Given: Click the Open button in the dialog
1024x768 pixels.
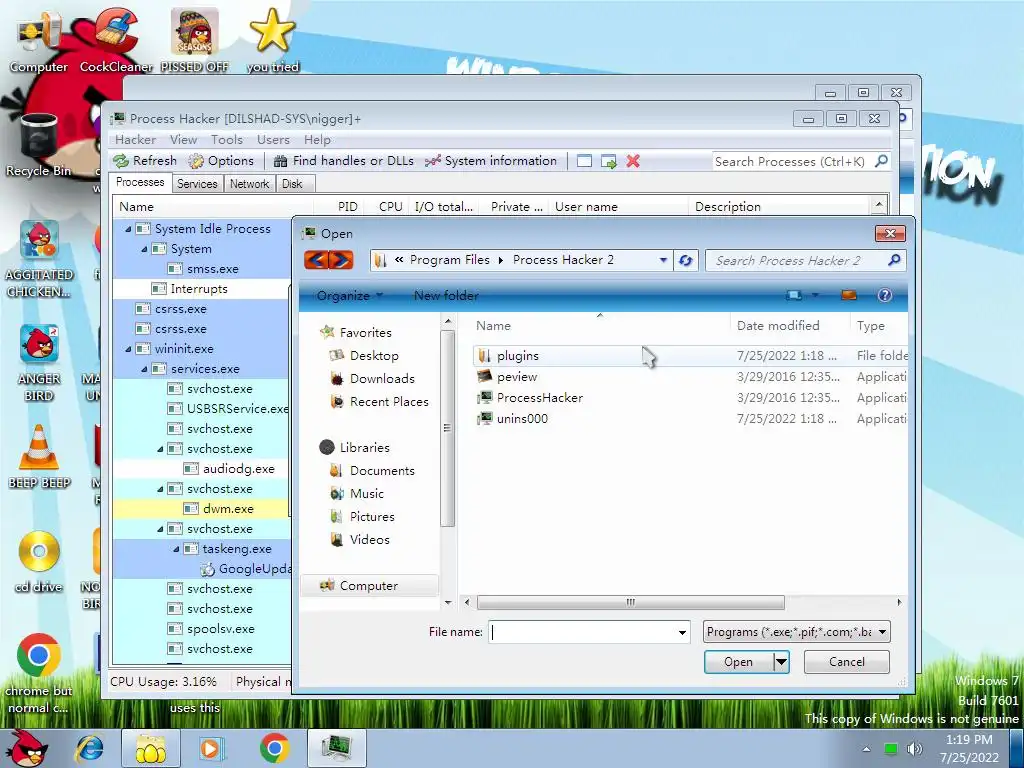Looking at the screenshot, I should point(739,662).
